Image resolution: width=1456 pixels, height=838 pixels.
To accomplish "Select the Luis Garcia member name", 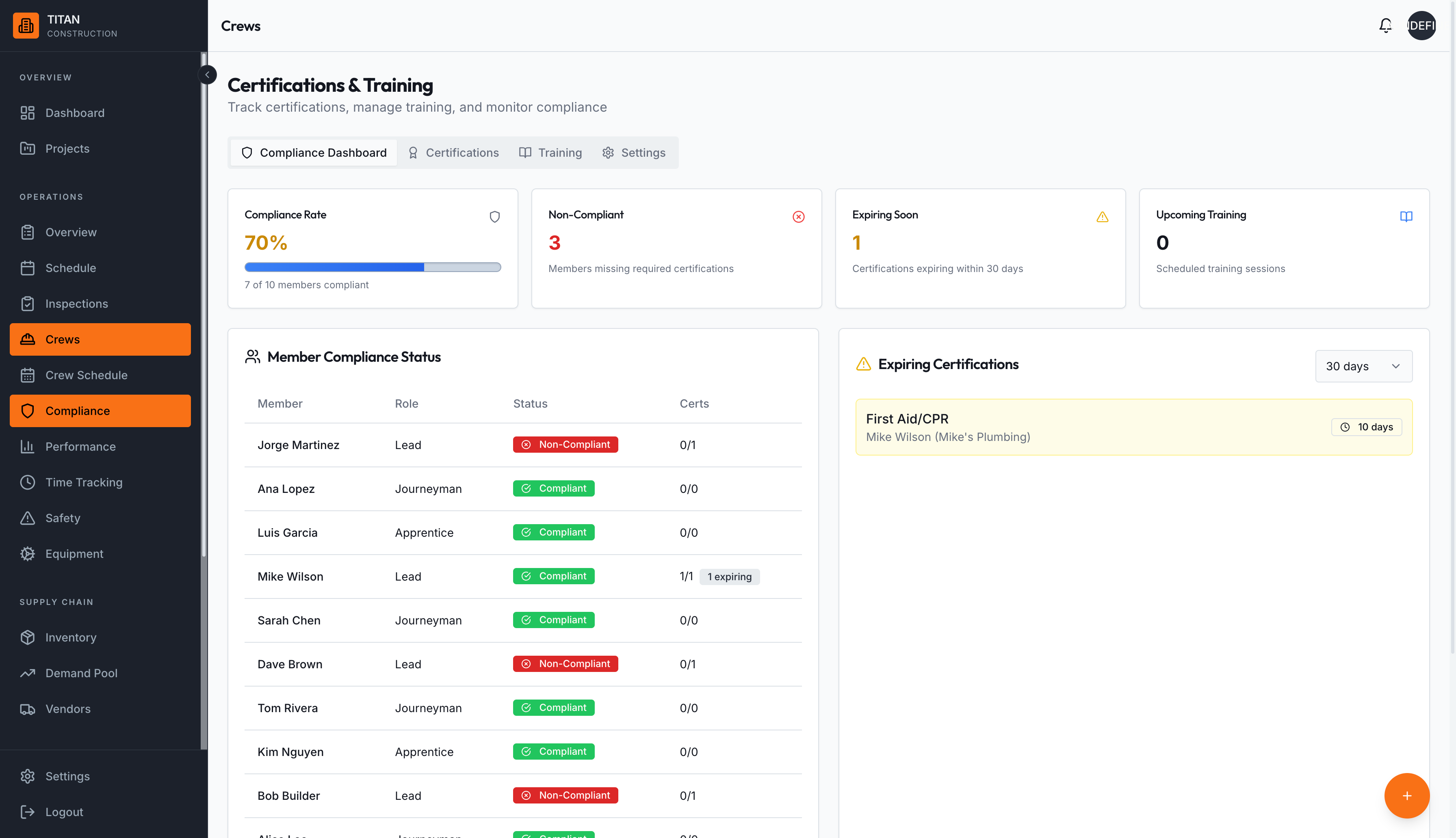I will click(x=287, y=532).
